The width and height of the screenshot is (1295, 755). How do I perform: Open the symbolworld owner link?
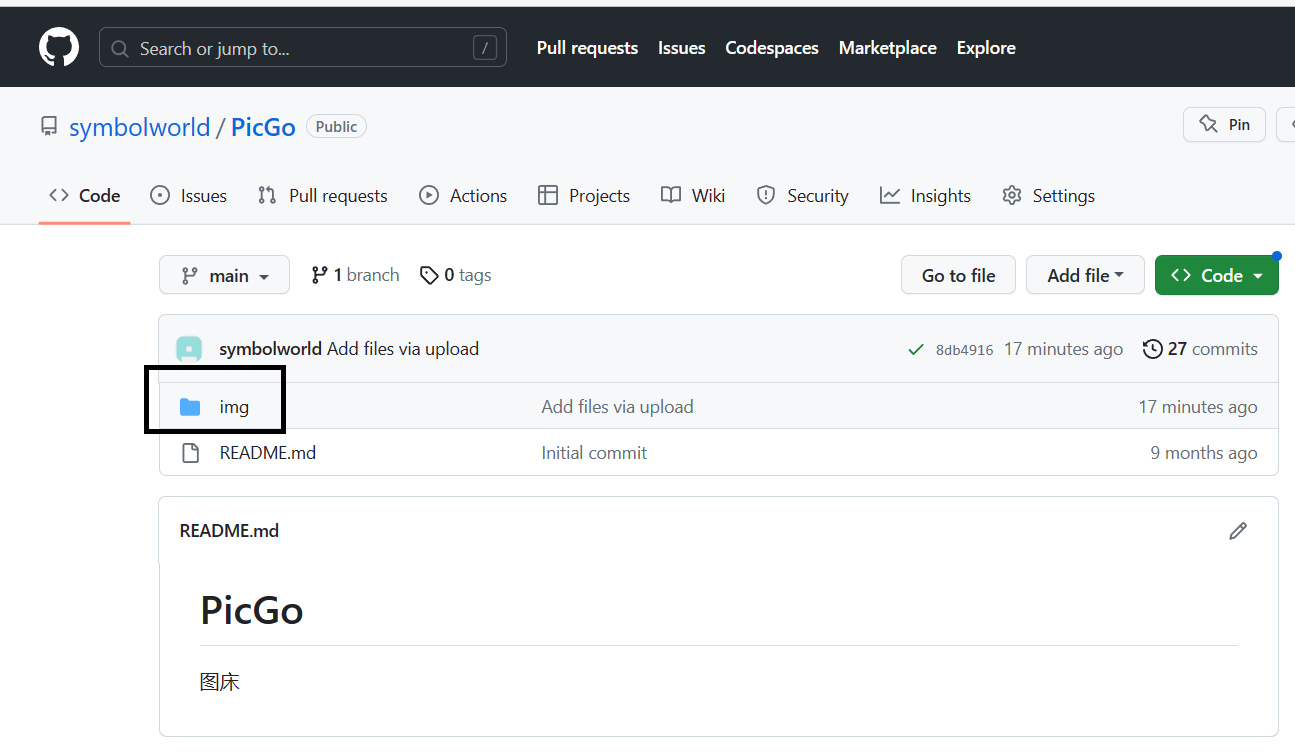139,127
